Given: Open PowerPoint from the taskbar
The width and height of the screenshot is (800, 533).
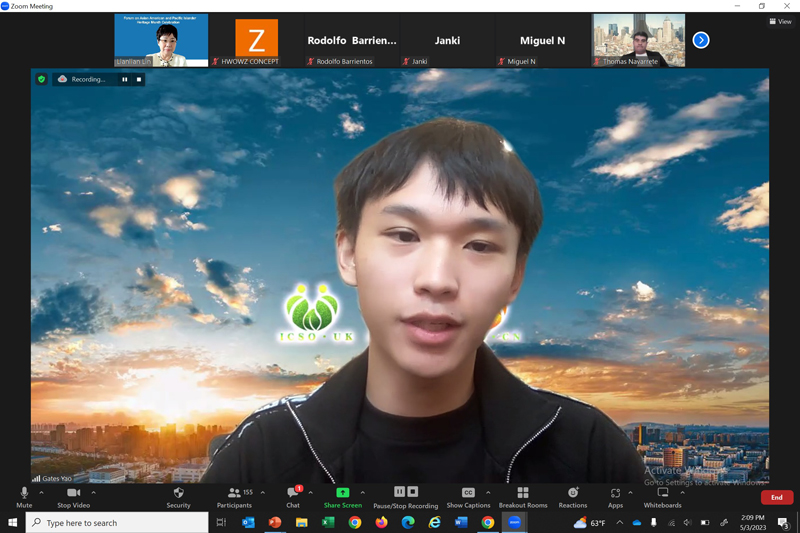Looking at the screenshot, I should tap(275, 522).
